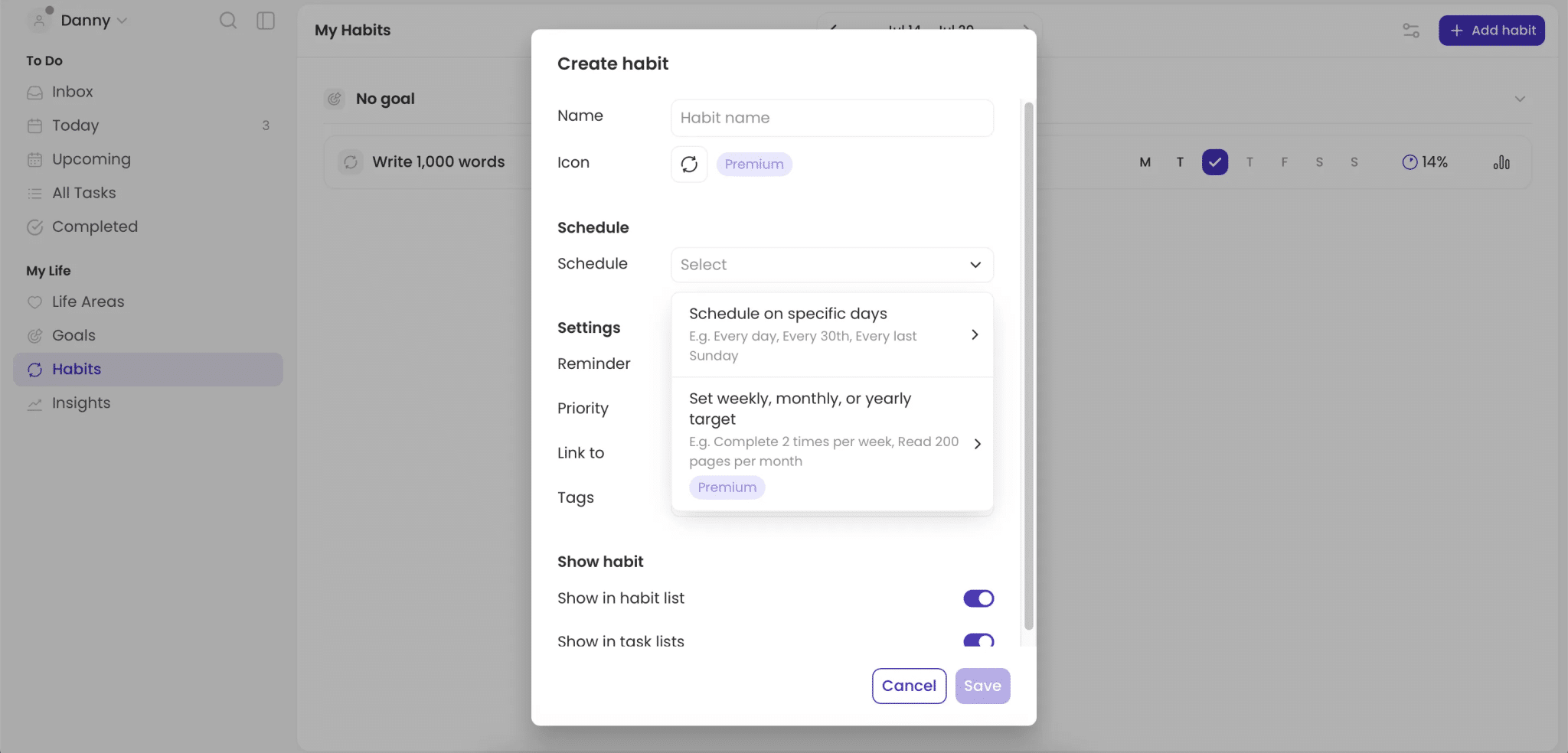Mark Thursday complete for Write 1,000 words
Viewport: 1568px width, 753px height.
click(x=1250, y=162)
